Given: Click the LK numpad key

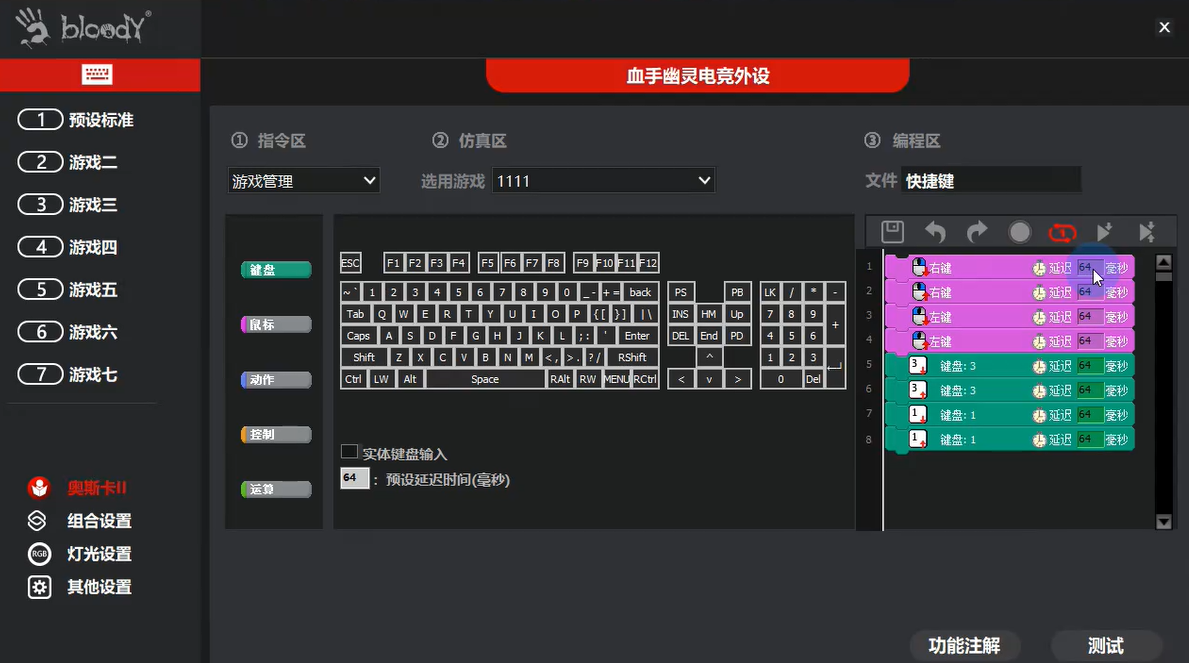Looking at the screenshot, I should [770, 292].
